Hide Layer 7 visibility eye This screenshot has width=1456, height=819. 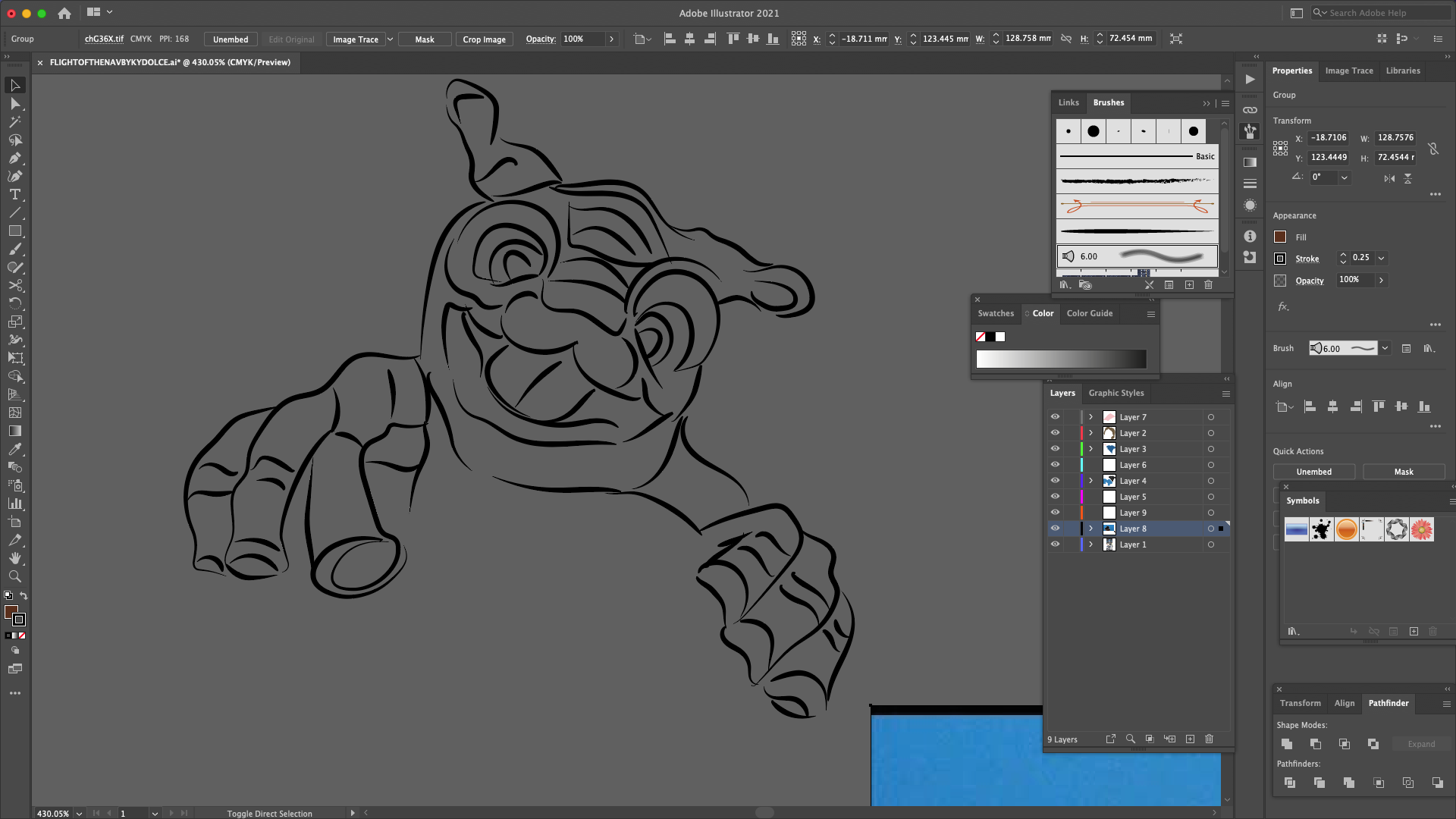pos(1055,416)
